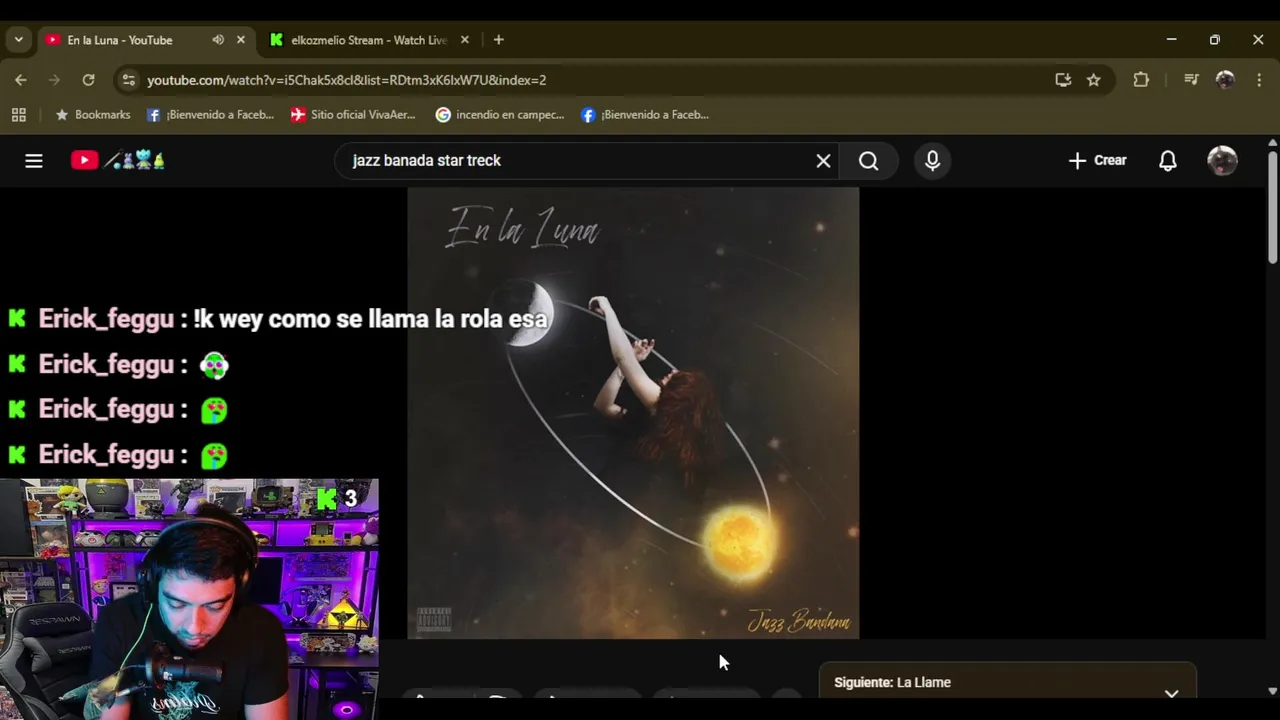Go back to the previous page

[21, 80]
